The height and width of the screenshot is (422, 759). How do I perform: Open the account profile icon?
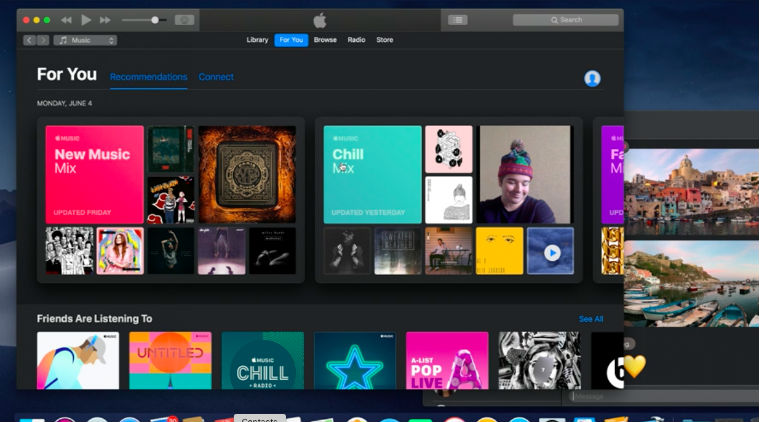(592, 78)
